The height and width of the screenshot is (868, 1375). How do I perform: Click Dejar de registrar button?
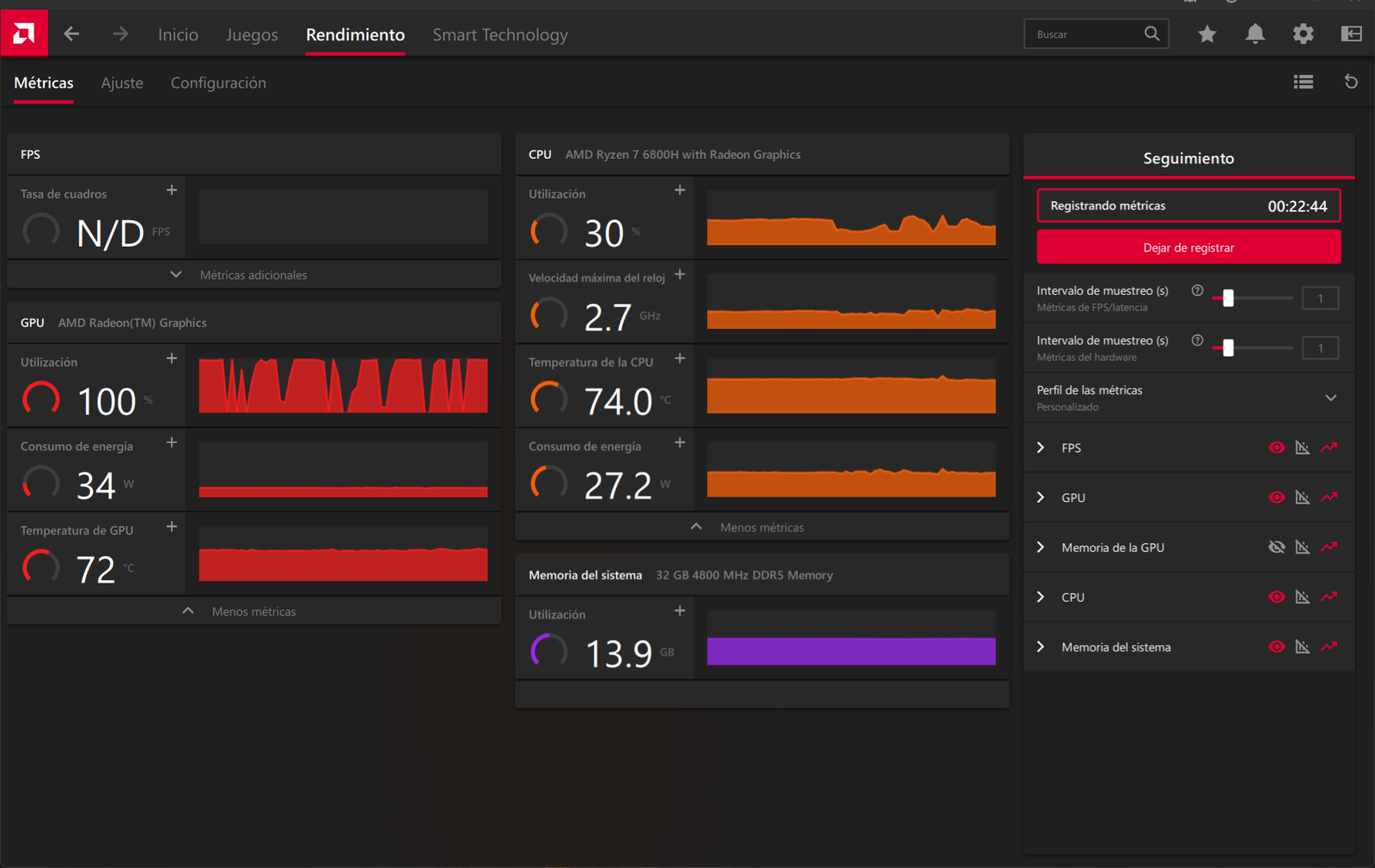(x=1188, y=248)
